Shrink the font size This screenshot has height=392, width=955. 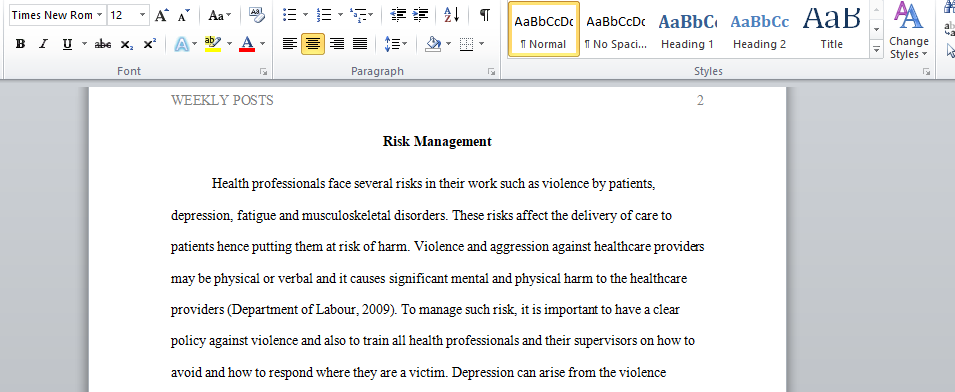183,15
